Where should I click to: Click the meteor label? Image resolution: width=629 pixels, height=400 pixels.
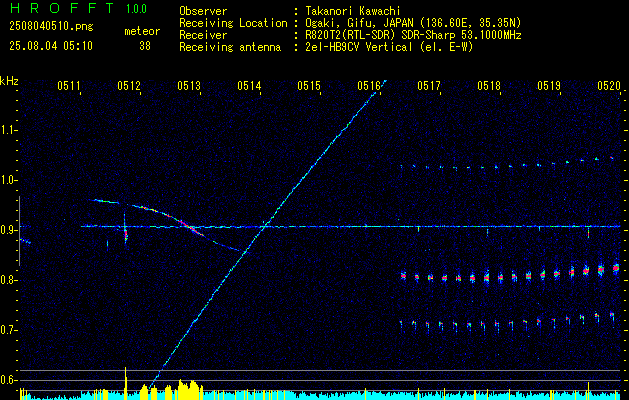pyautogui.click(x=142, y=31)
